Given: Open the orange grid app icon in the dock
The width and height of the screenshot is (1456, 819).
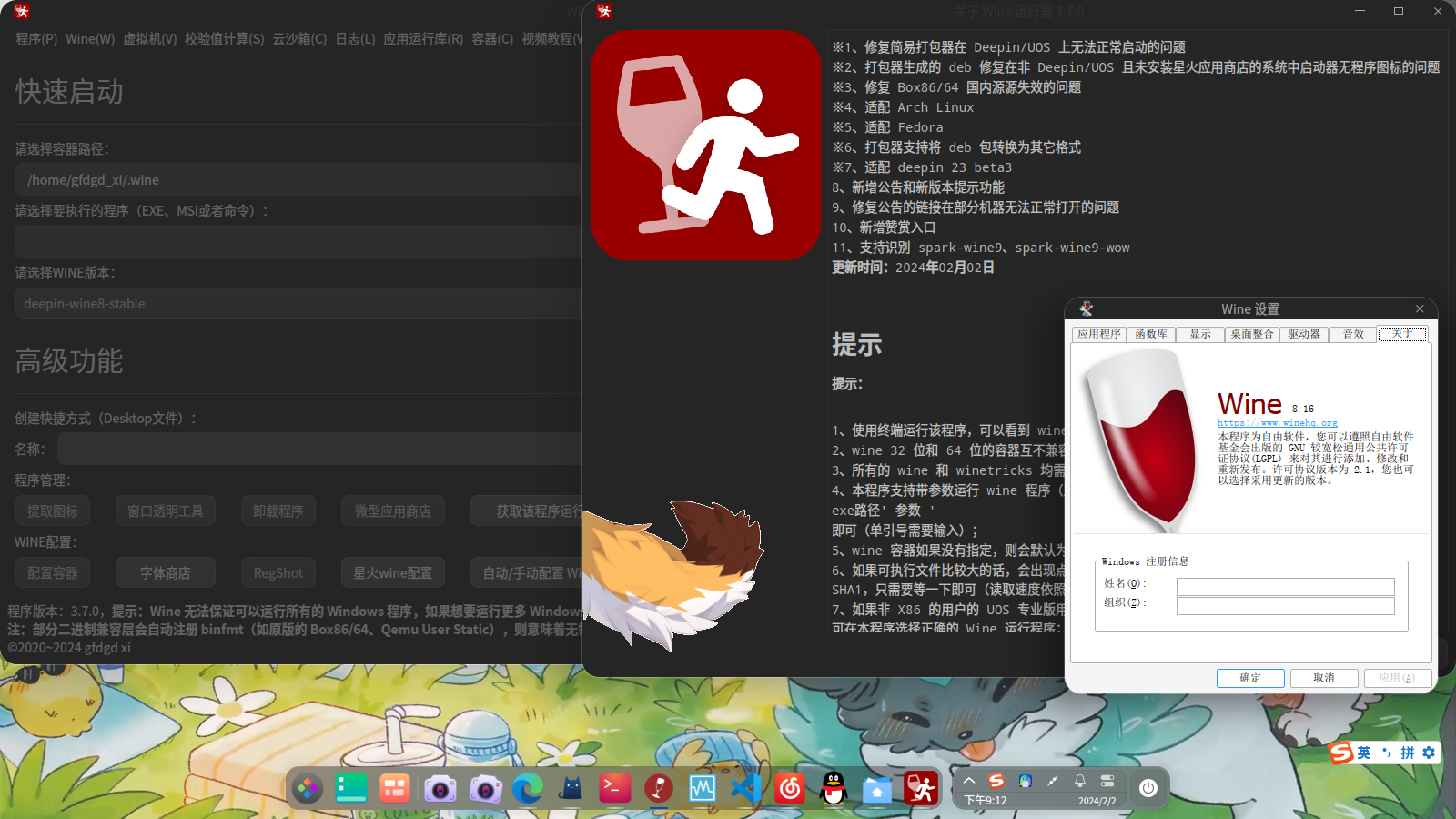Looking at the screenshot, I should pos(395,788).
